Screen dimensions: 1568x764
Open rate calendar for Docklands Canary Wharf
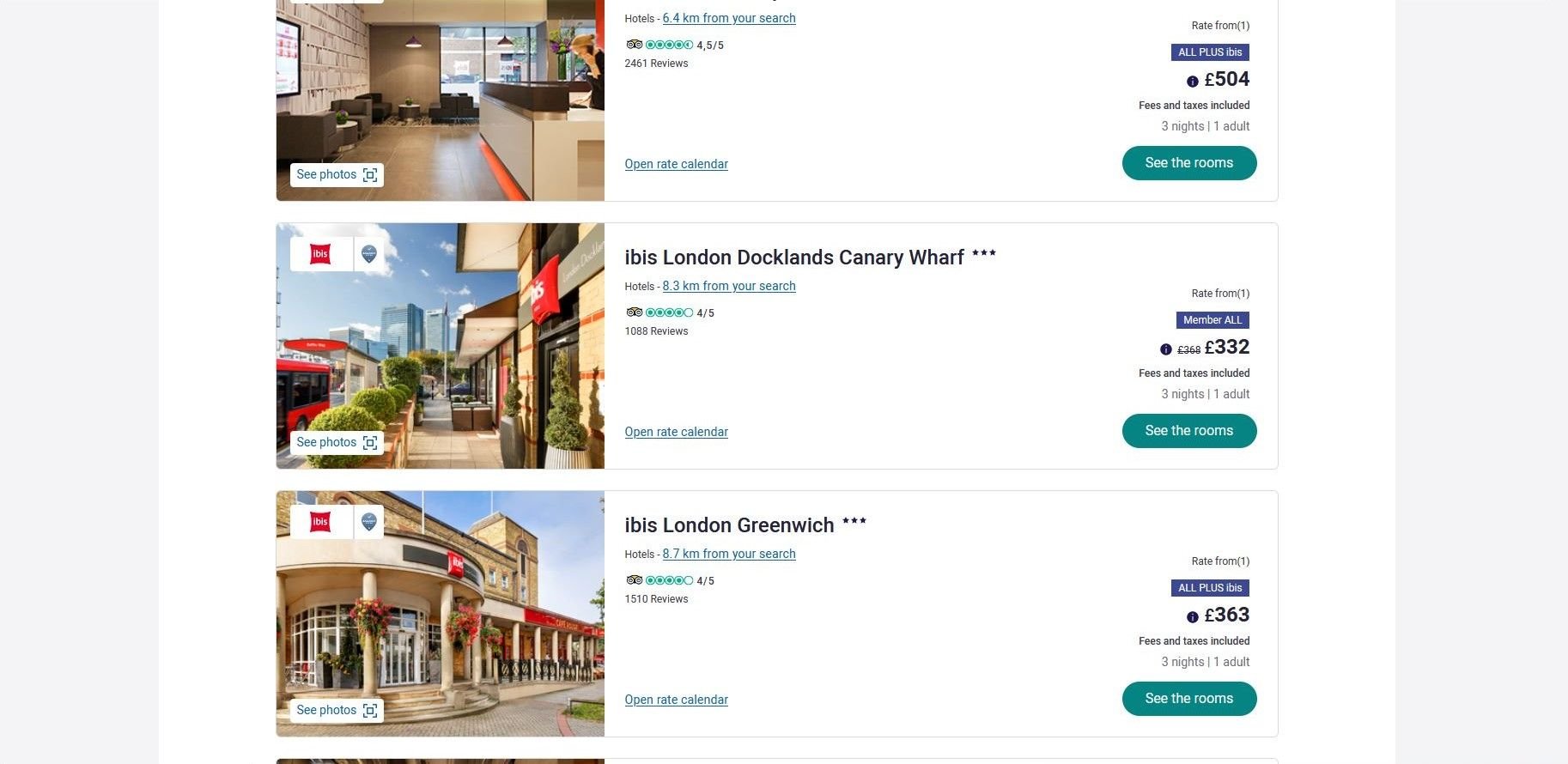[x=677, y=432]
